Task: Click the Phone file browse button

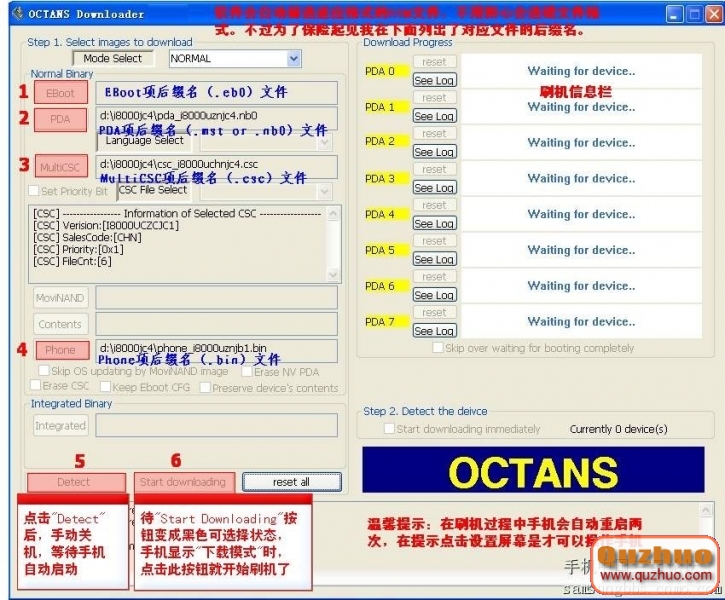Action: [x=61, y=350]
